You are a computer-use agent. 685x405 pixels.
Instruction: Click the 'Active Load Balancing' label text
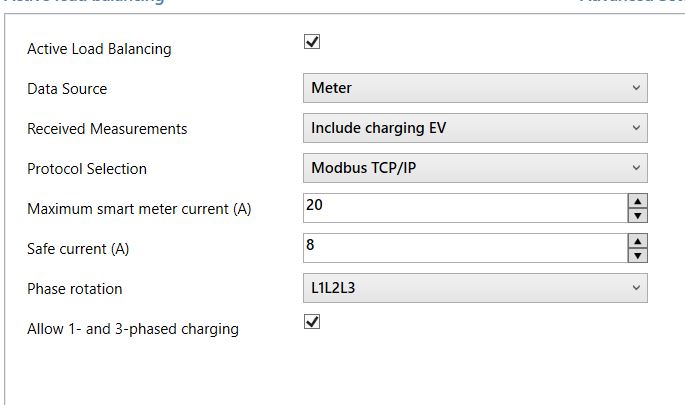[x=99, y=49]
